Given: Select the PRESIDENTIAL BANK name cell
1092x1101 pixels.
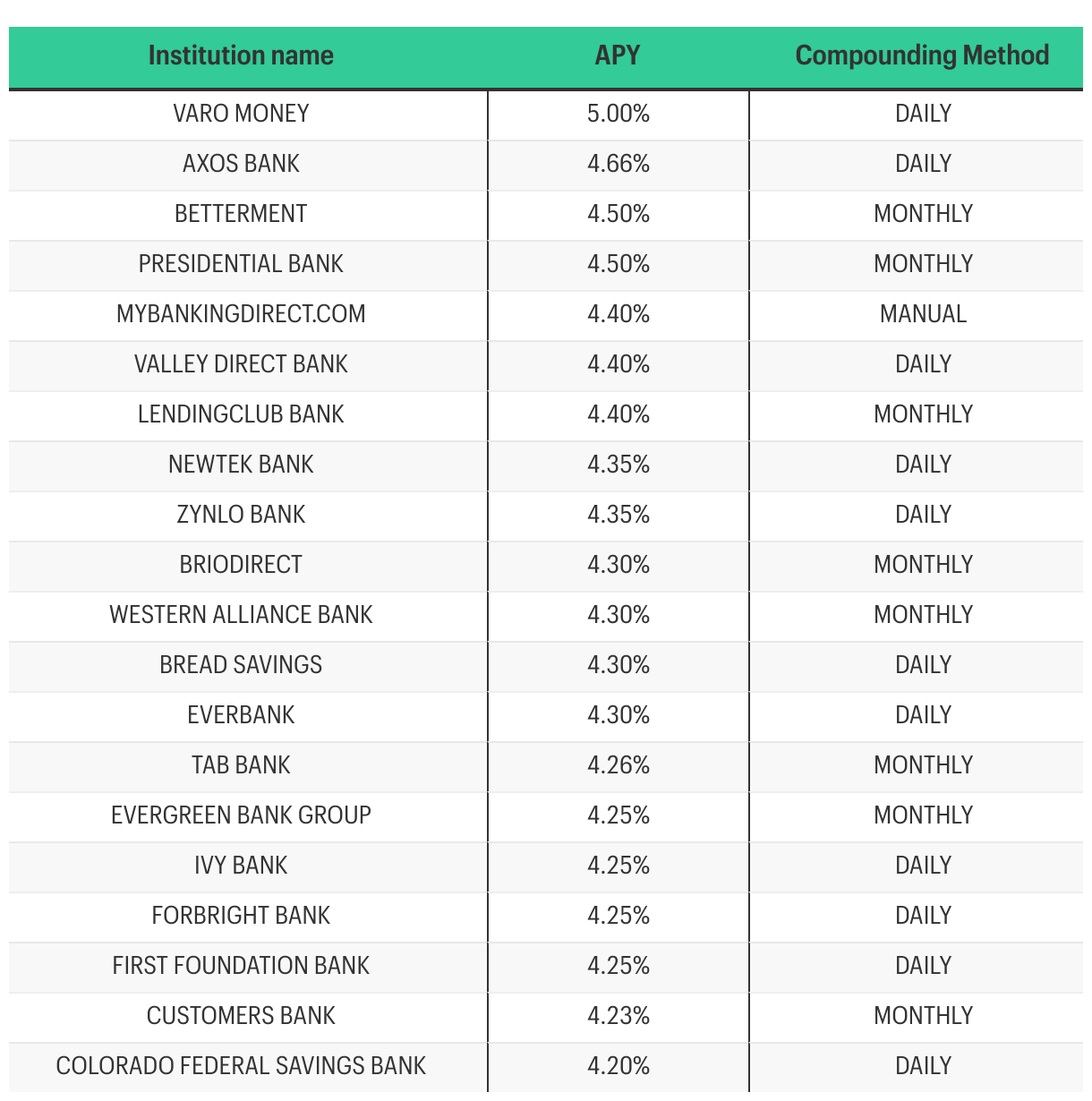Looking at the screenshot, I should (x=241, y=264).
